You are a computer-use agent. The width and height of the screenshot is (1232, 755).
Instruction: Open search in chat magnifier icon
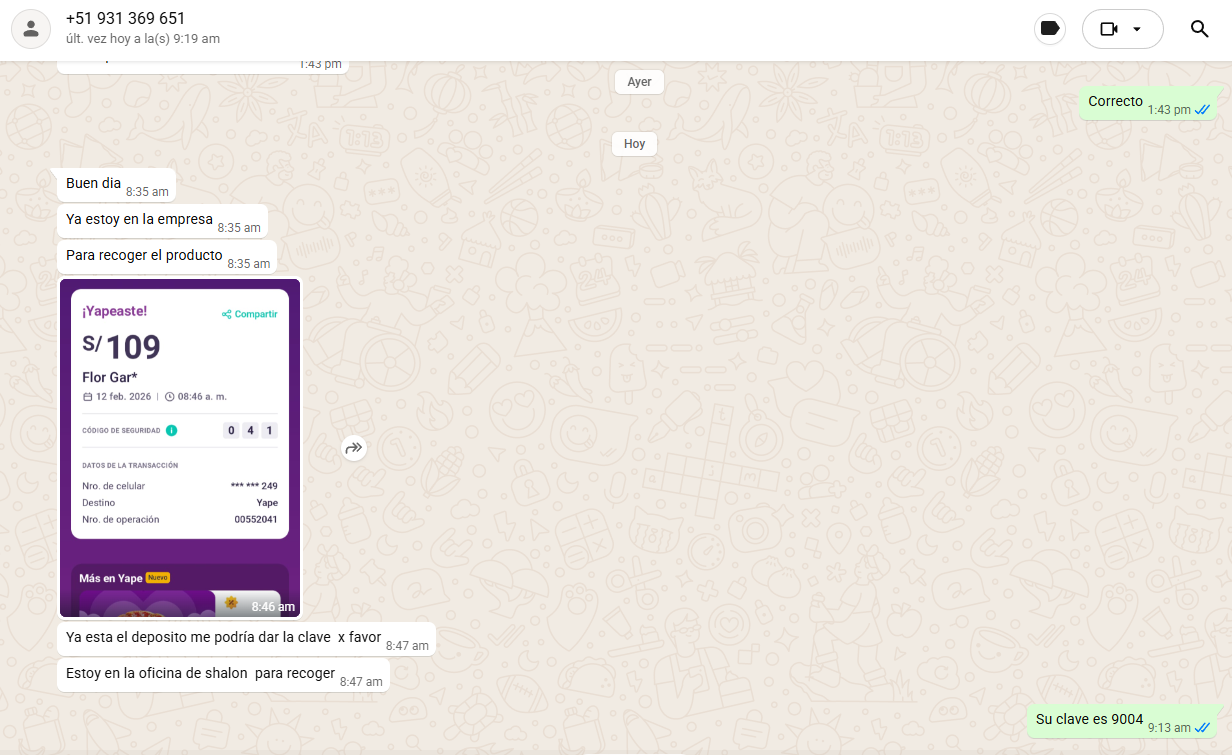(1200, 29)
